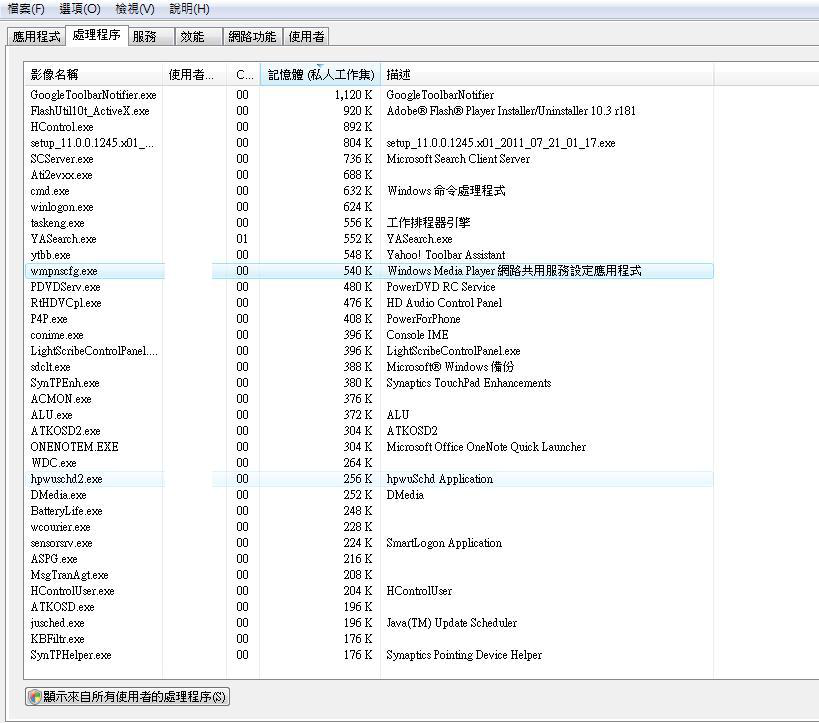
Task: Switch to the 服務 tab
Action: tap(145, 37)
